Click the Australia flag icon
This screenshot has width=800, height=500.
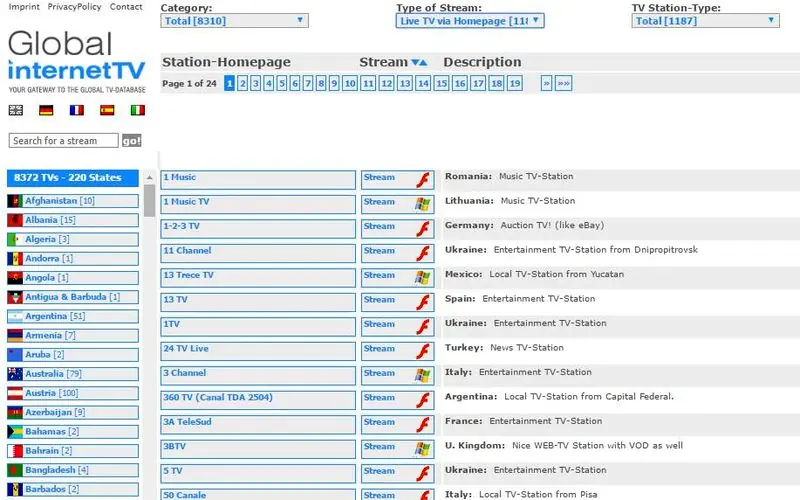click(15, 374)
